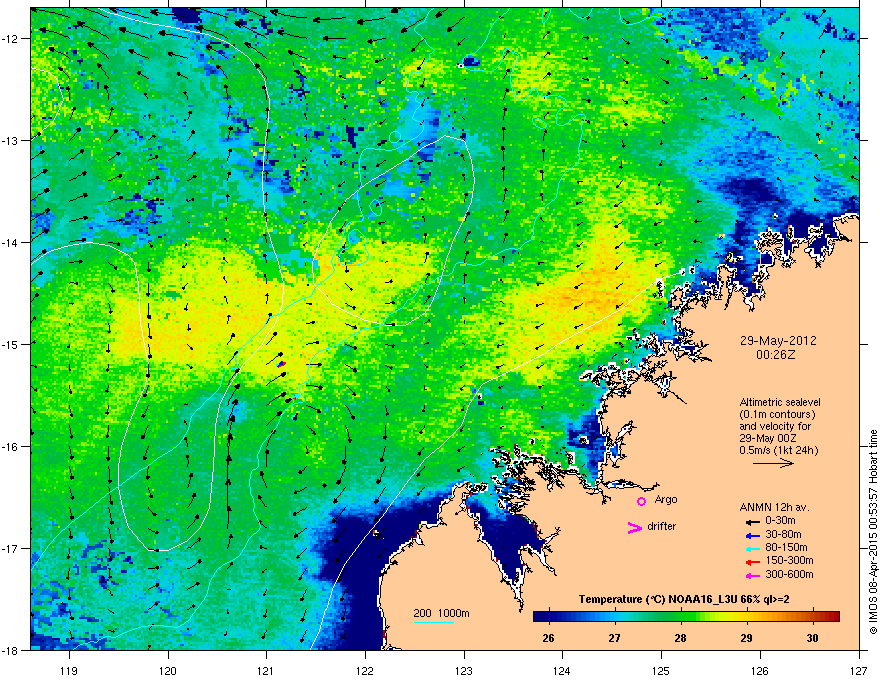Click the magenta 300-600m arrow legend symbol

[753, 575]
